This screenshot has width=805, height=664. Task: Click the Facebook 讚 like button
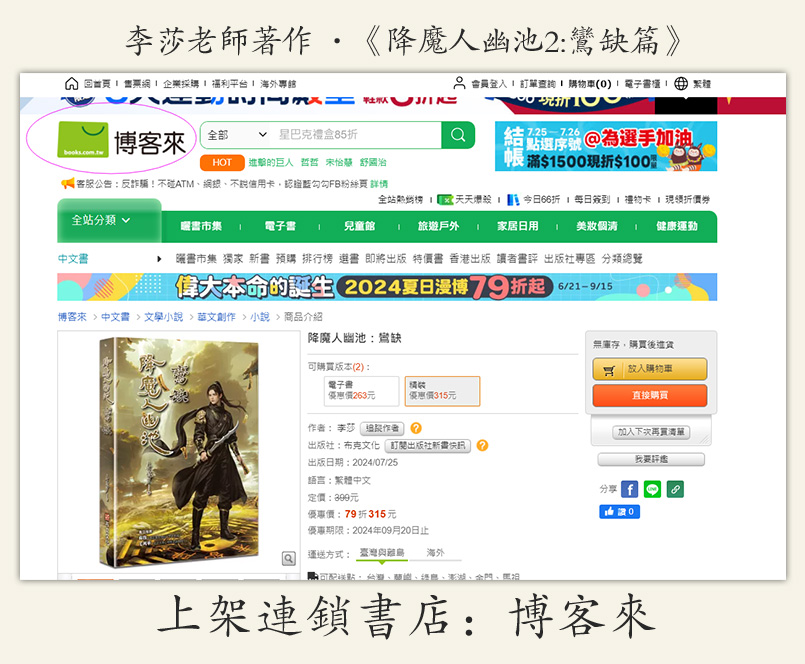[x=619, y=511]
